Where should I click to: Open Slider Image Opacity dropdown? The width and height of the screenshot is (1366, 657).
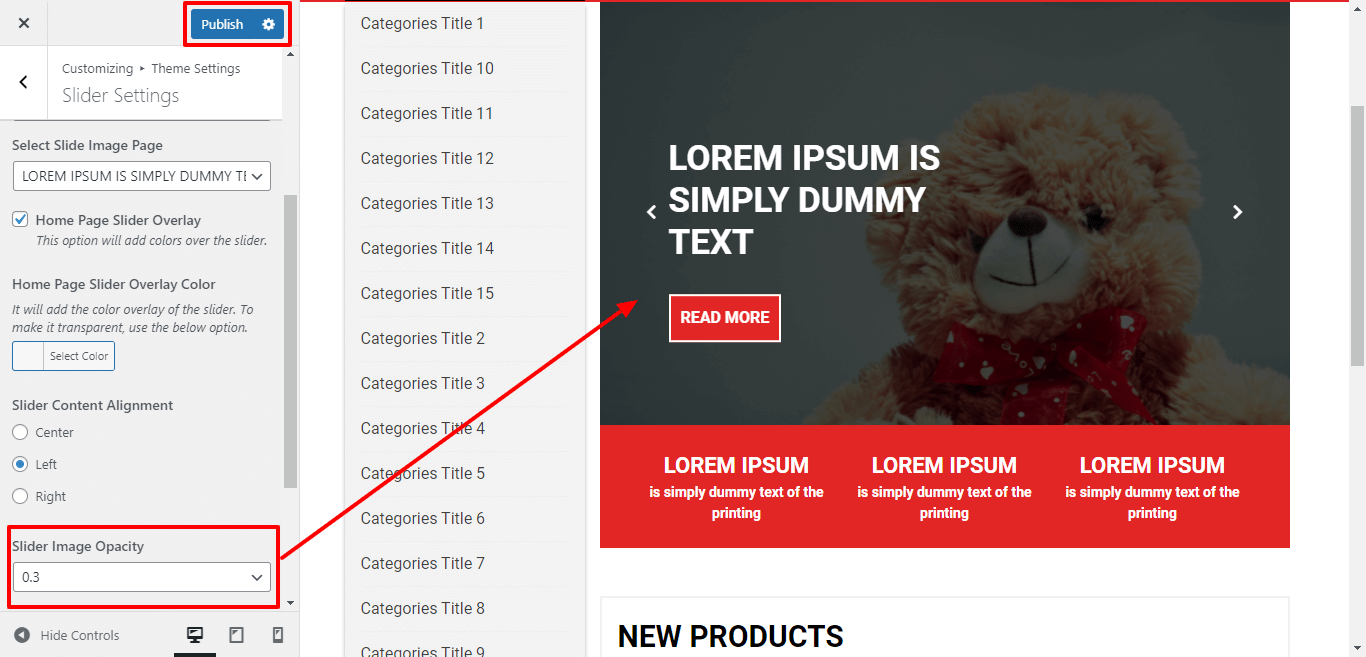click(142, 577)
